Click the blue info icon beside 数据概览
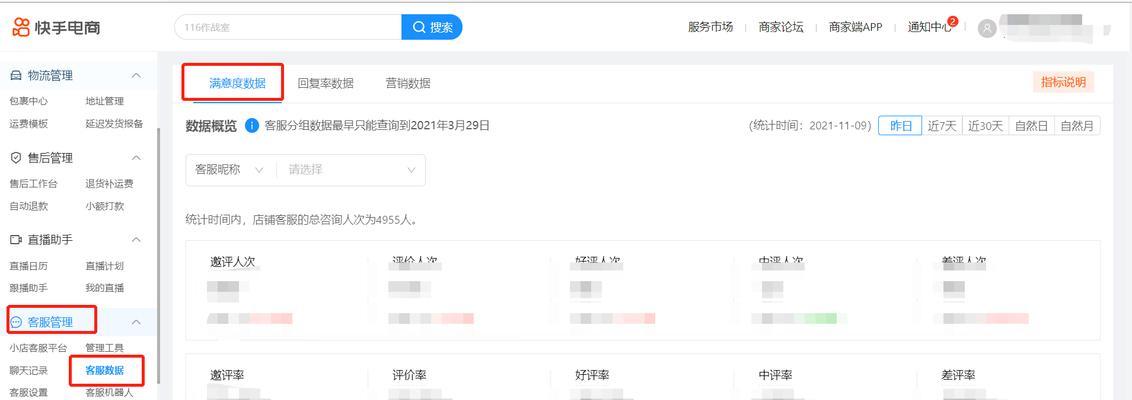Viewport: 1132px width, 400px height. click(x=252, y=126)
